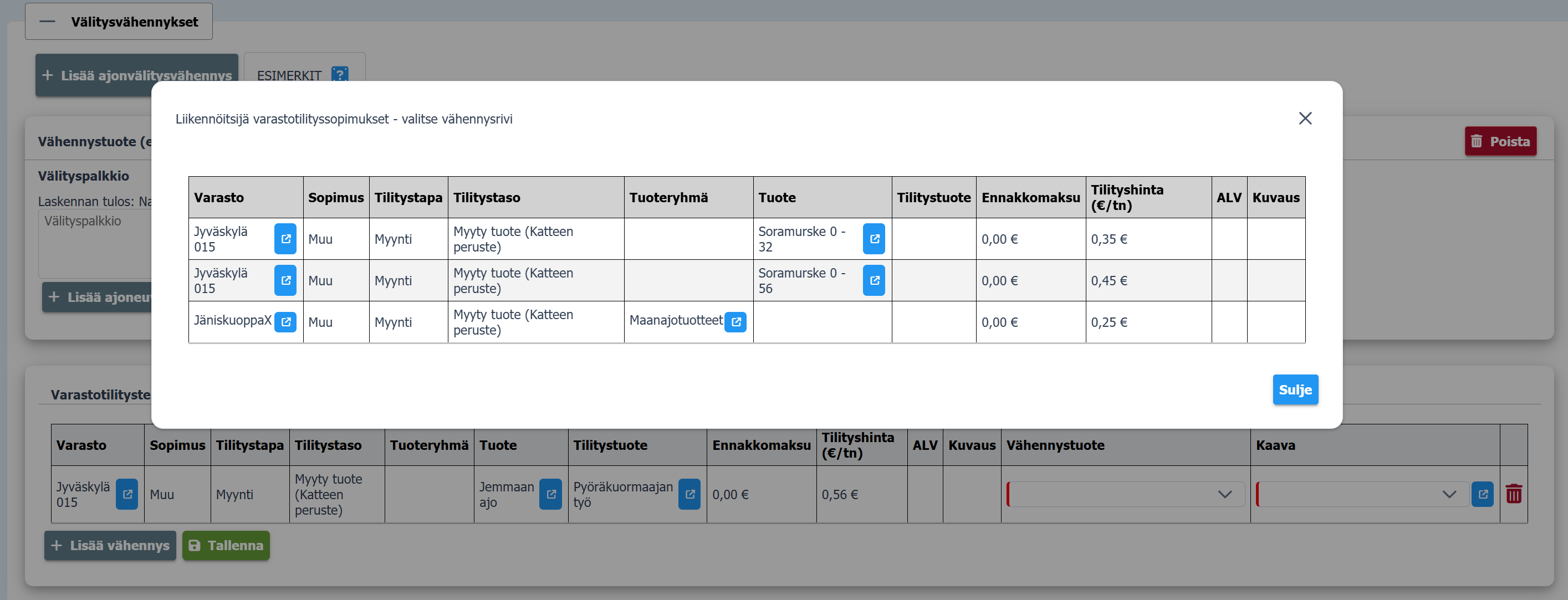
Task: Open link icon next to Maanajotuotteet
Action: tap(736, 322)
